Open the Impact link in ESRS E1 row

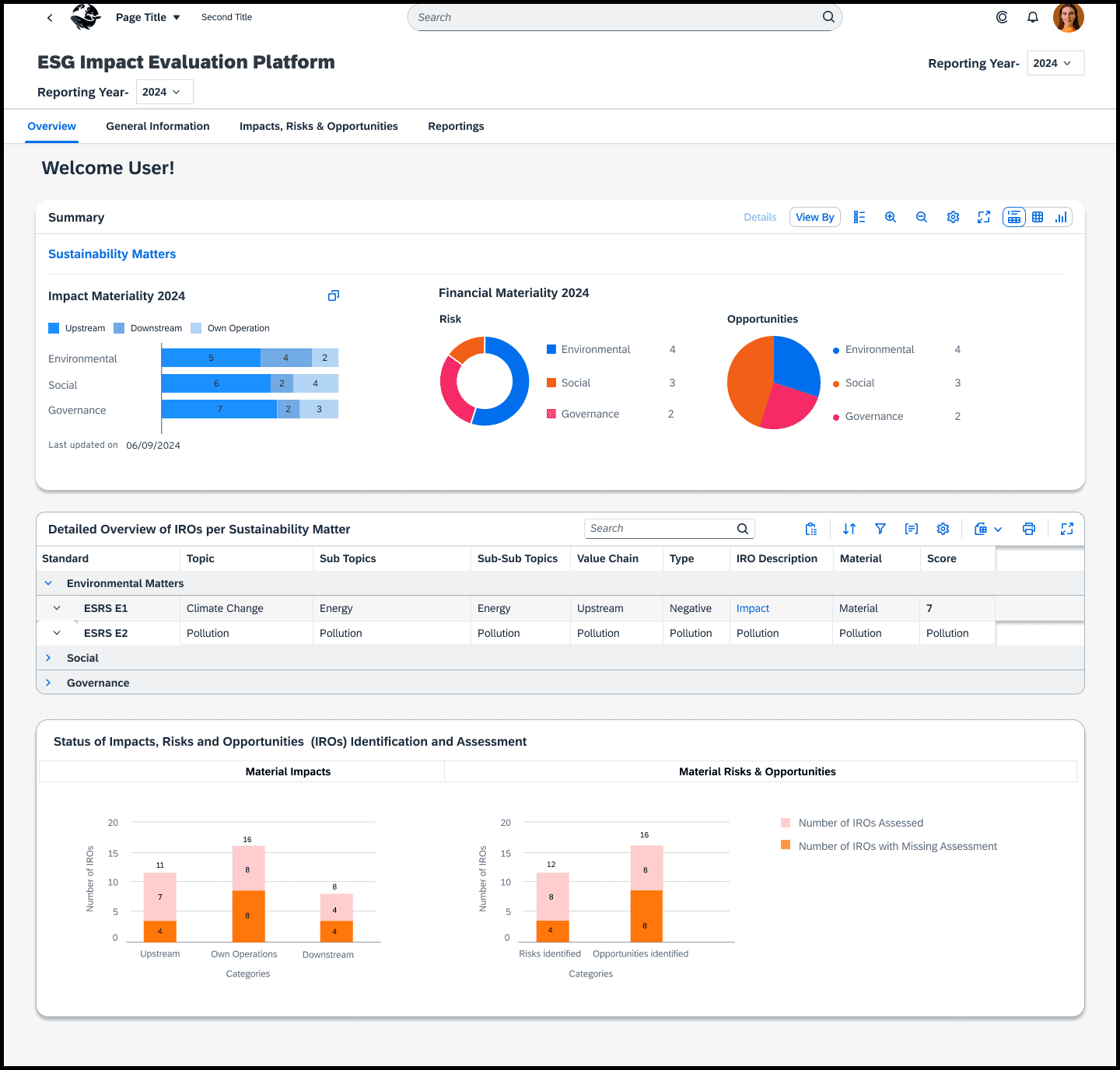click(x=753, y=608)
